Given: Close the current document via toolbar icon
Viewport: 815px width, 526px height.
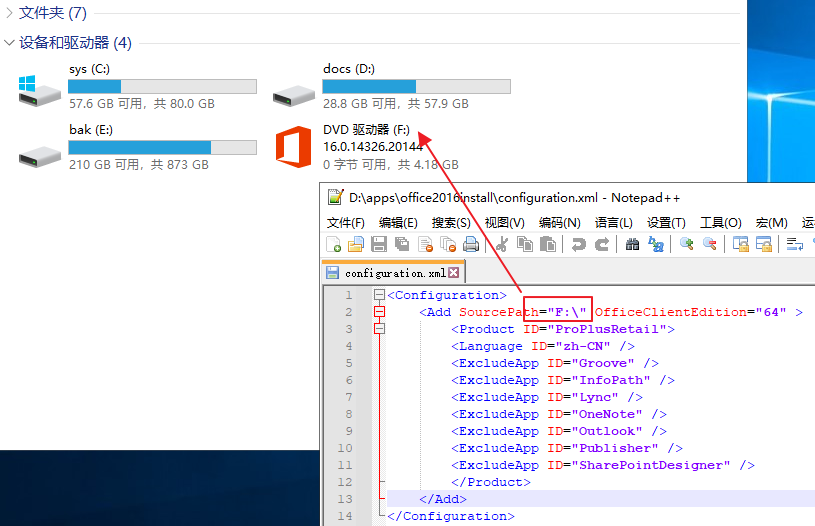Looking at the screenshot, I should (425, 244).
